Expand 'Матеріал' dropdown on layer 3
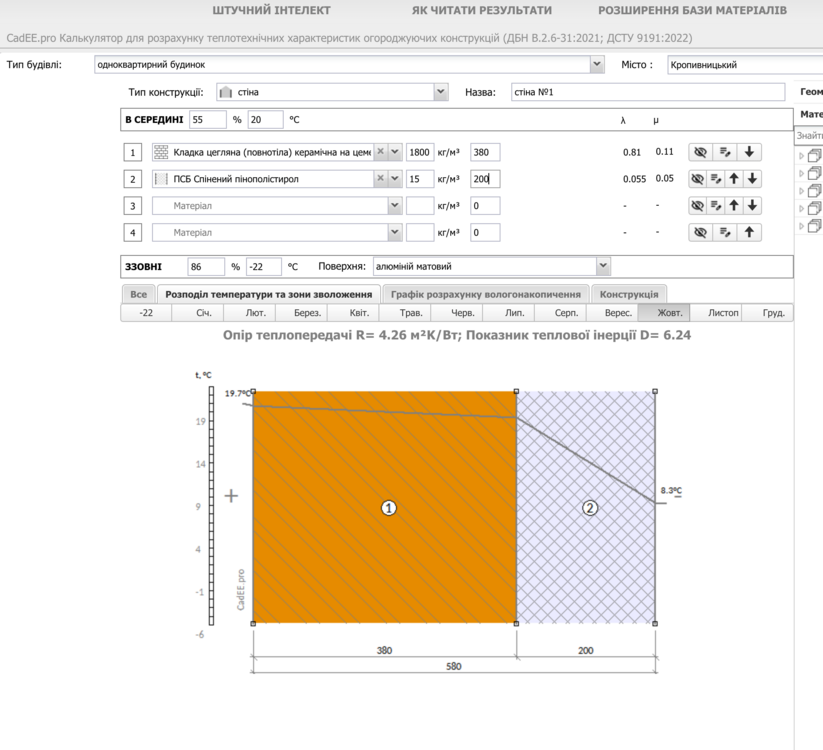The width and height of the screenshot is (823, 750). click(x=392, y=205)
